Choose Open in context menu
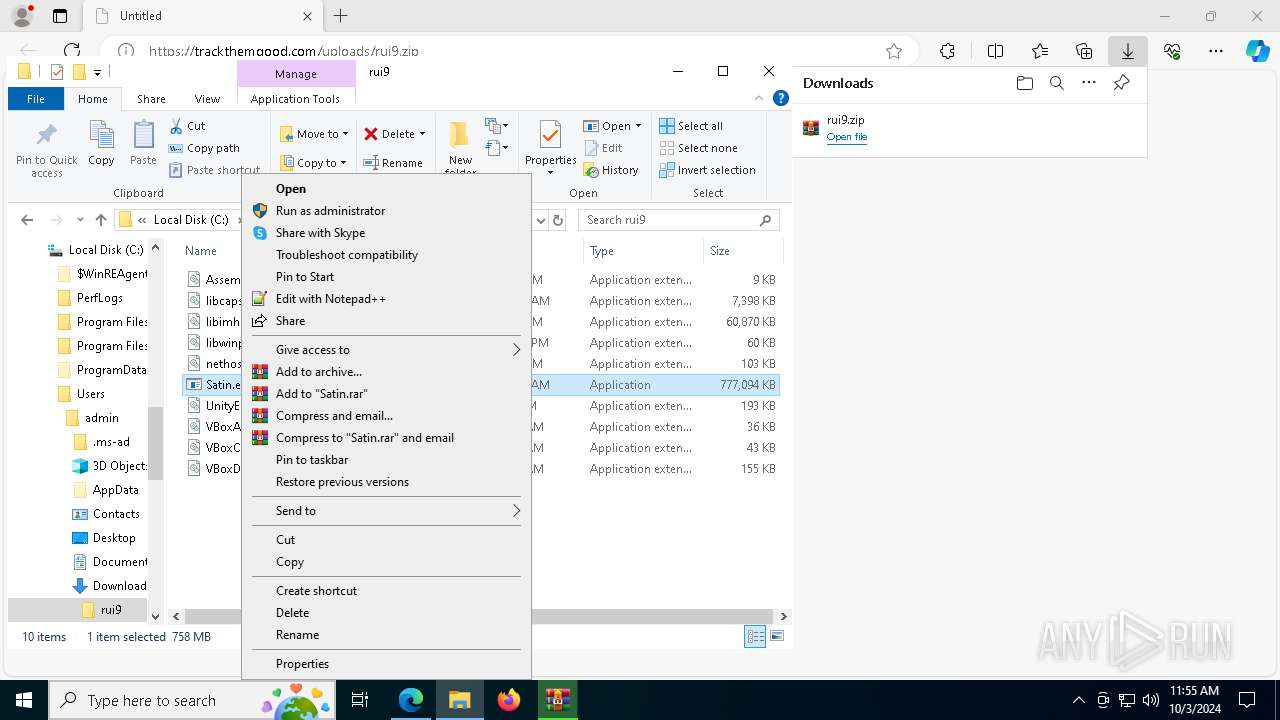Image resolution: width=1280 pixels, height=720 pixels. click(386, 189)
